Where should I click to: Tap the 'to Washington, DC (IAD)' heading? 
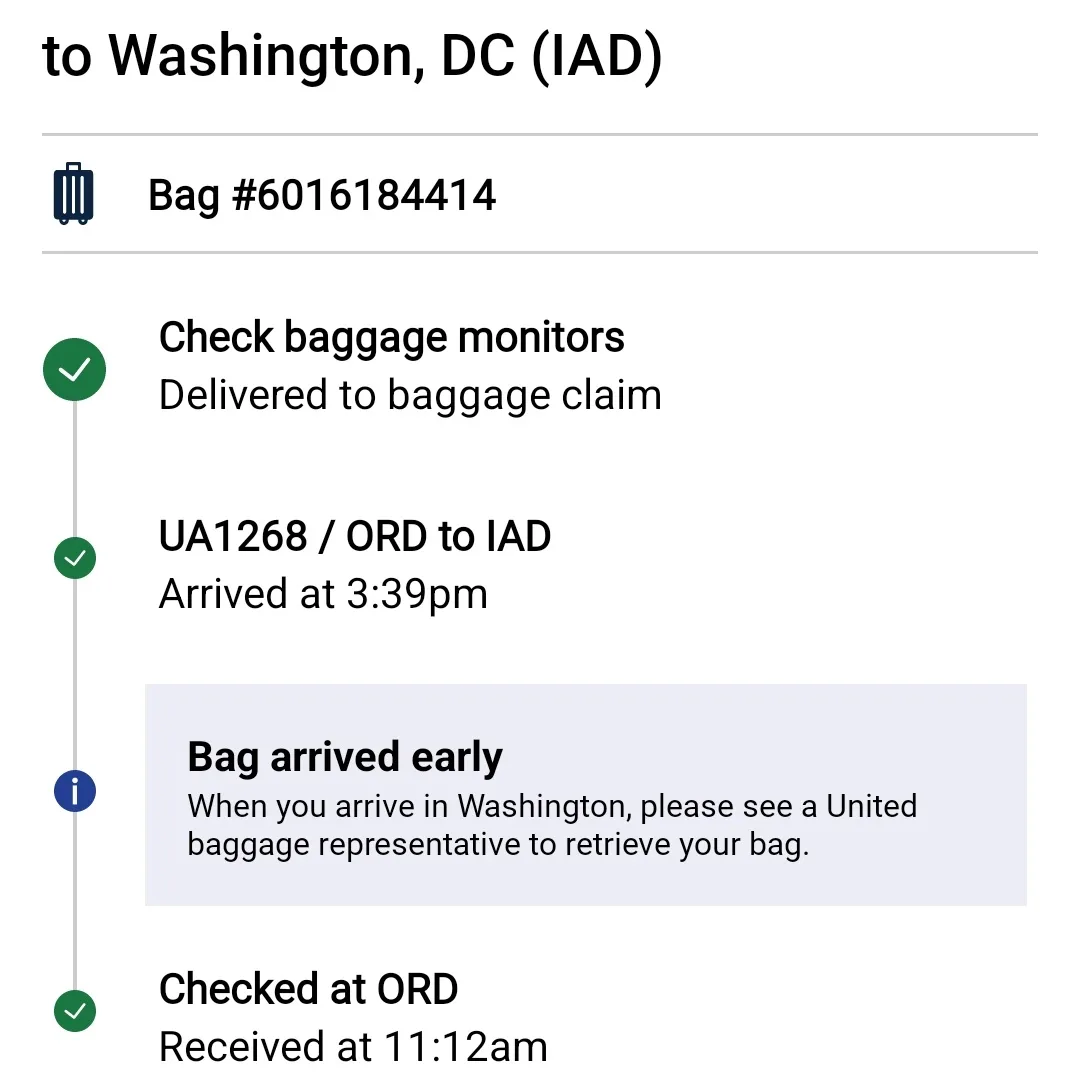352,58
